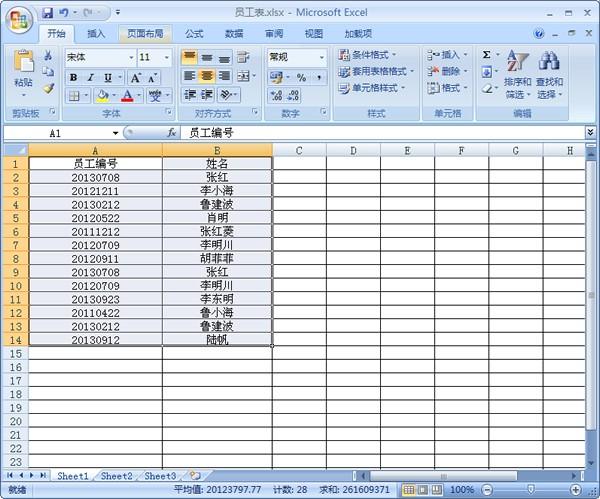Click the Insert Function fx icon

tap(172, 133)
